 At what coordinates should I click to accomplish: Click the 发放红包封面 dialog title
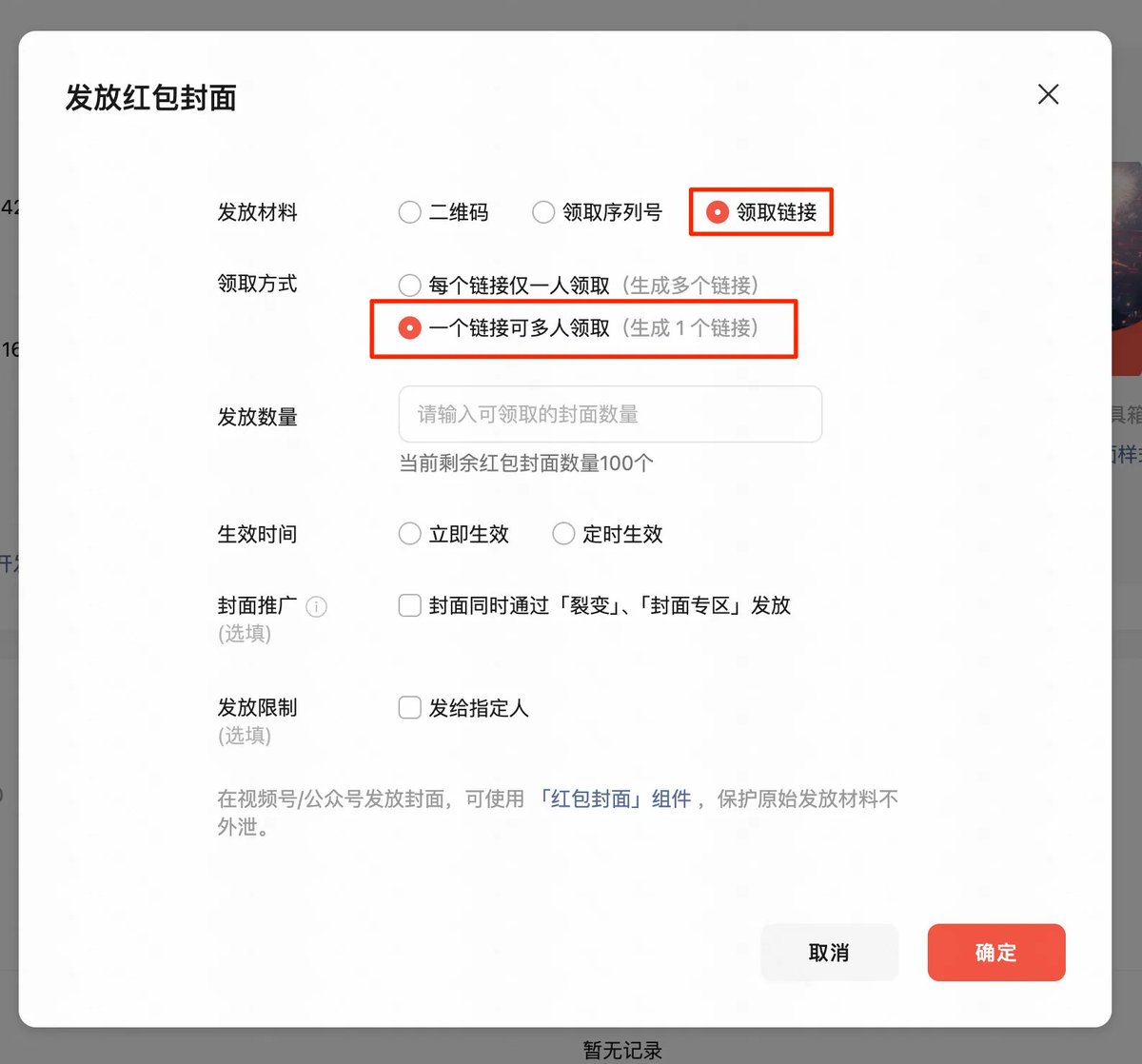150,98
